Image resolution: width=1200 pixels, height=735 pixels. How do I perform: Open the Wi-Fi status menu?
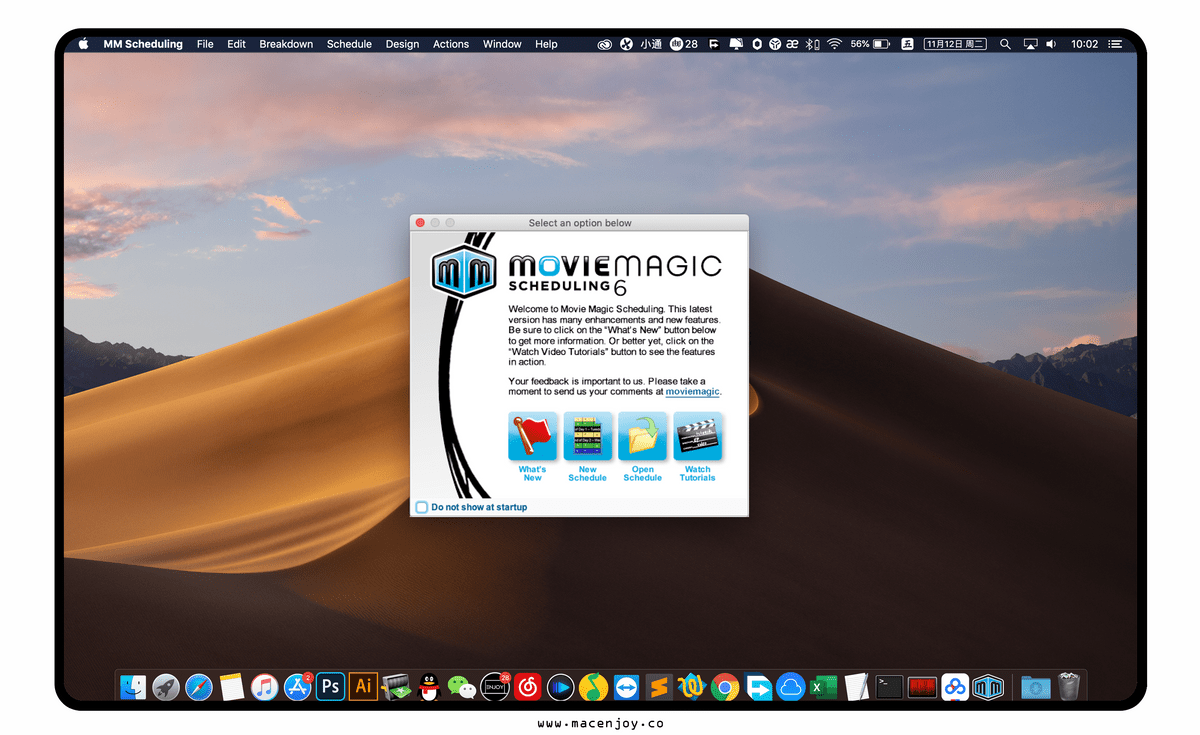[834, 44]
